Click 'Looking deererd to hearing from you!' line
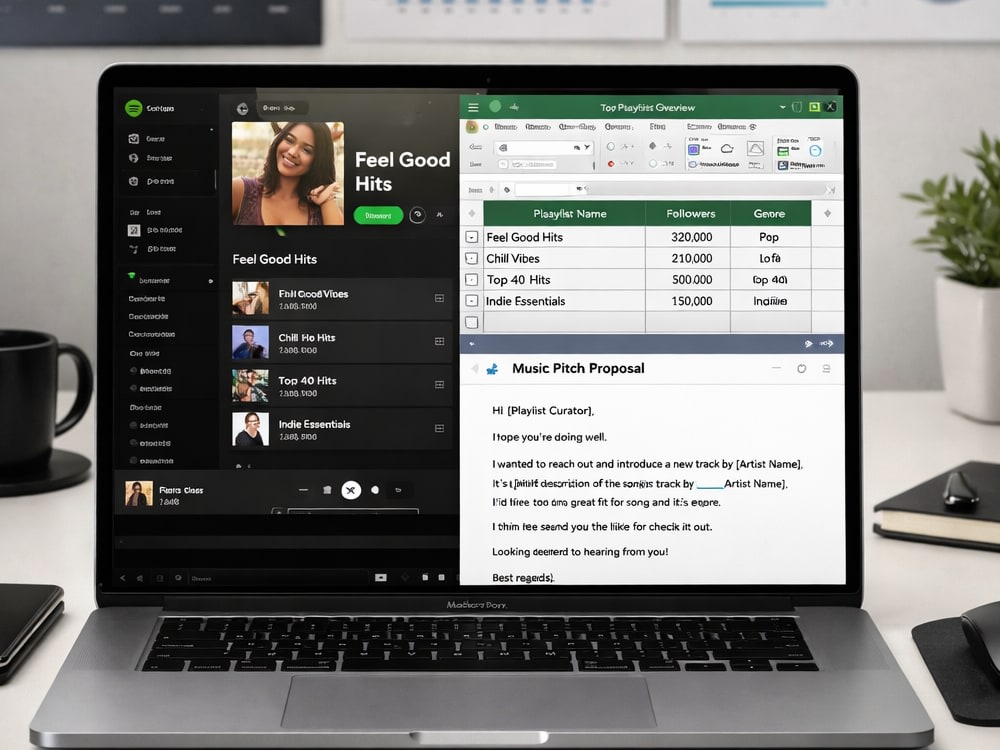1000x750 pixels. click(x=580, y=552)
